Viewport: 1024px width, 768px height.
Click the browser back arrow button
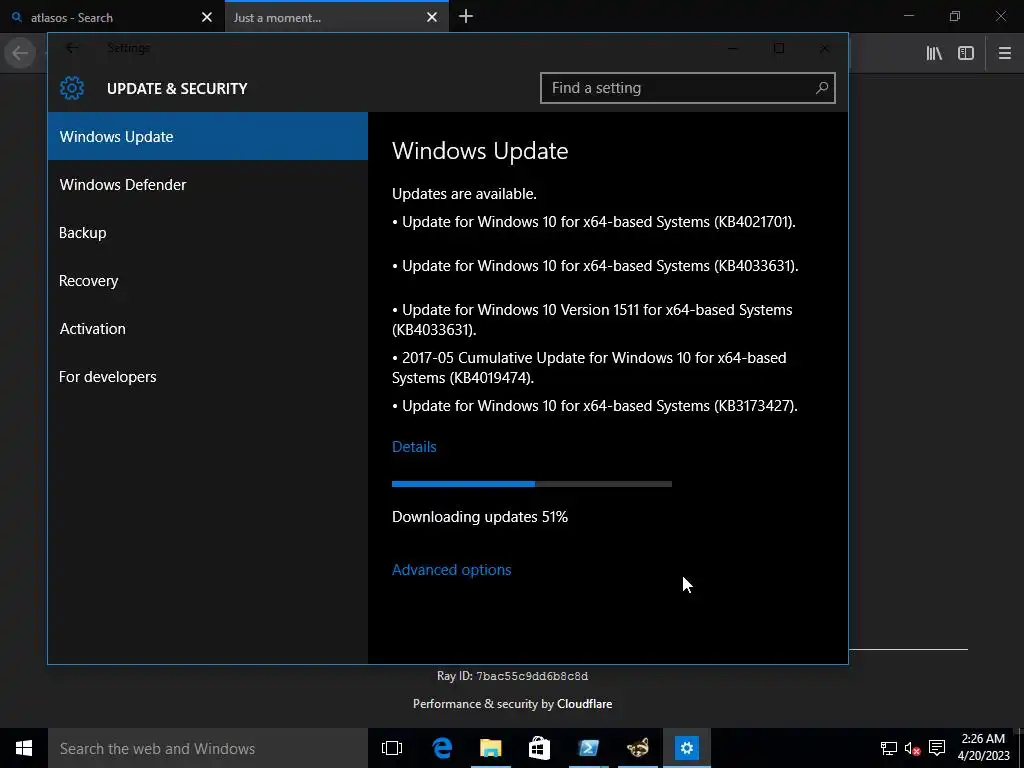(x=20, y=54)
